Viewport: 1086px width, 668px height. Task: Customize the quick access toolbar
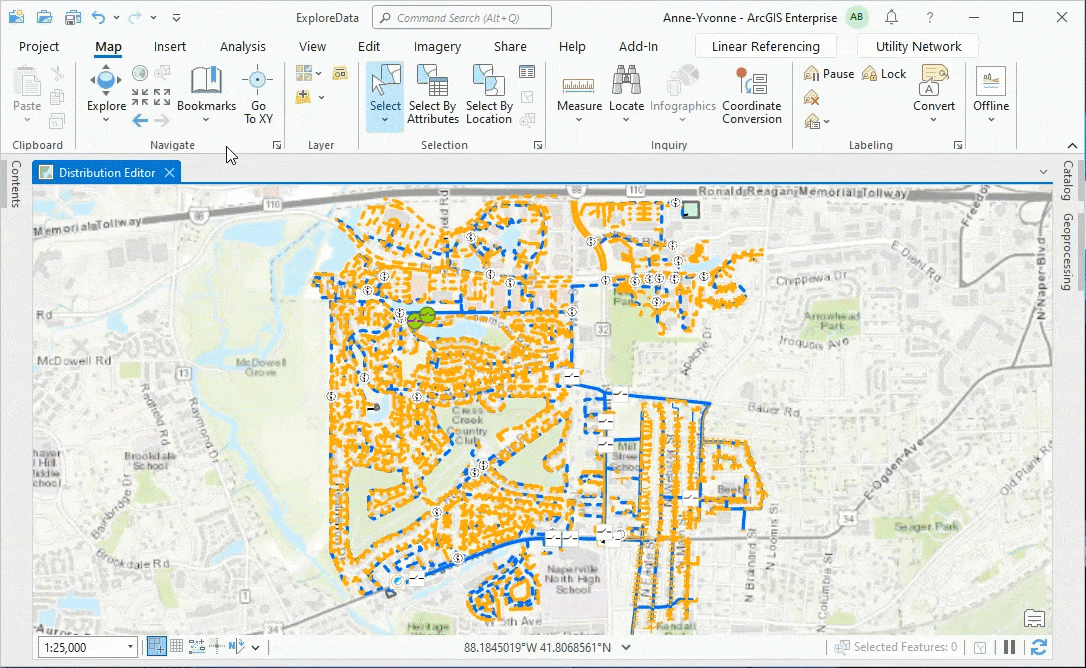point(177,17)
